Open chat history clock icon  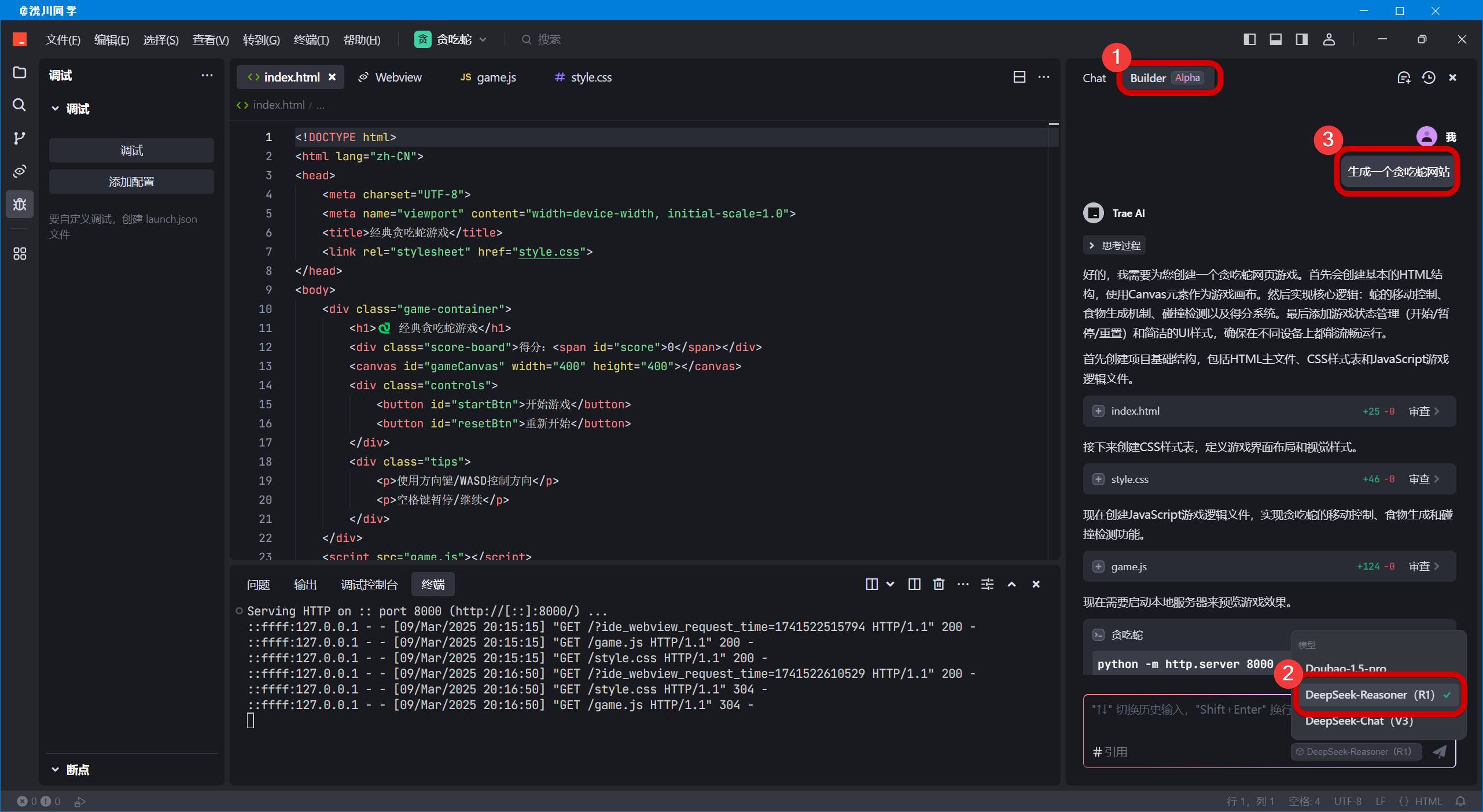point(1428,77)
